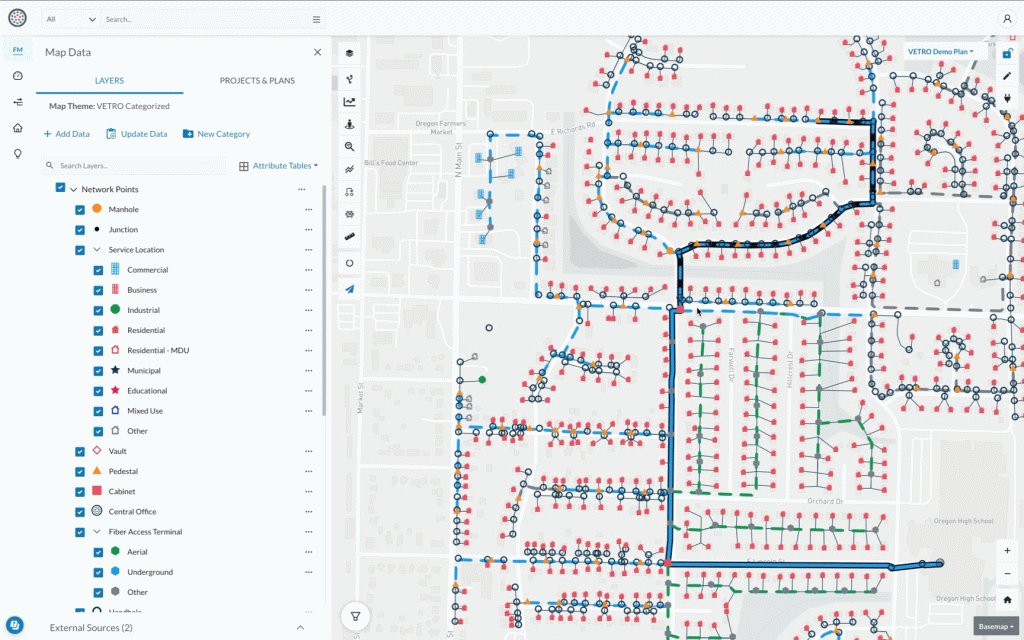Viewport: 1024px width, 640px height.
Task: Open the FM module in sidebar
Action: pos(18,50)
